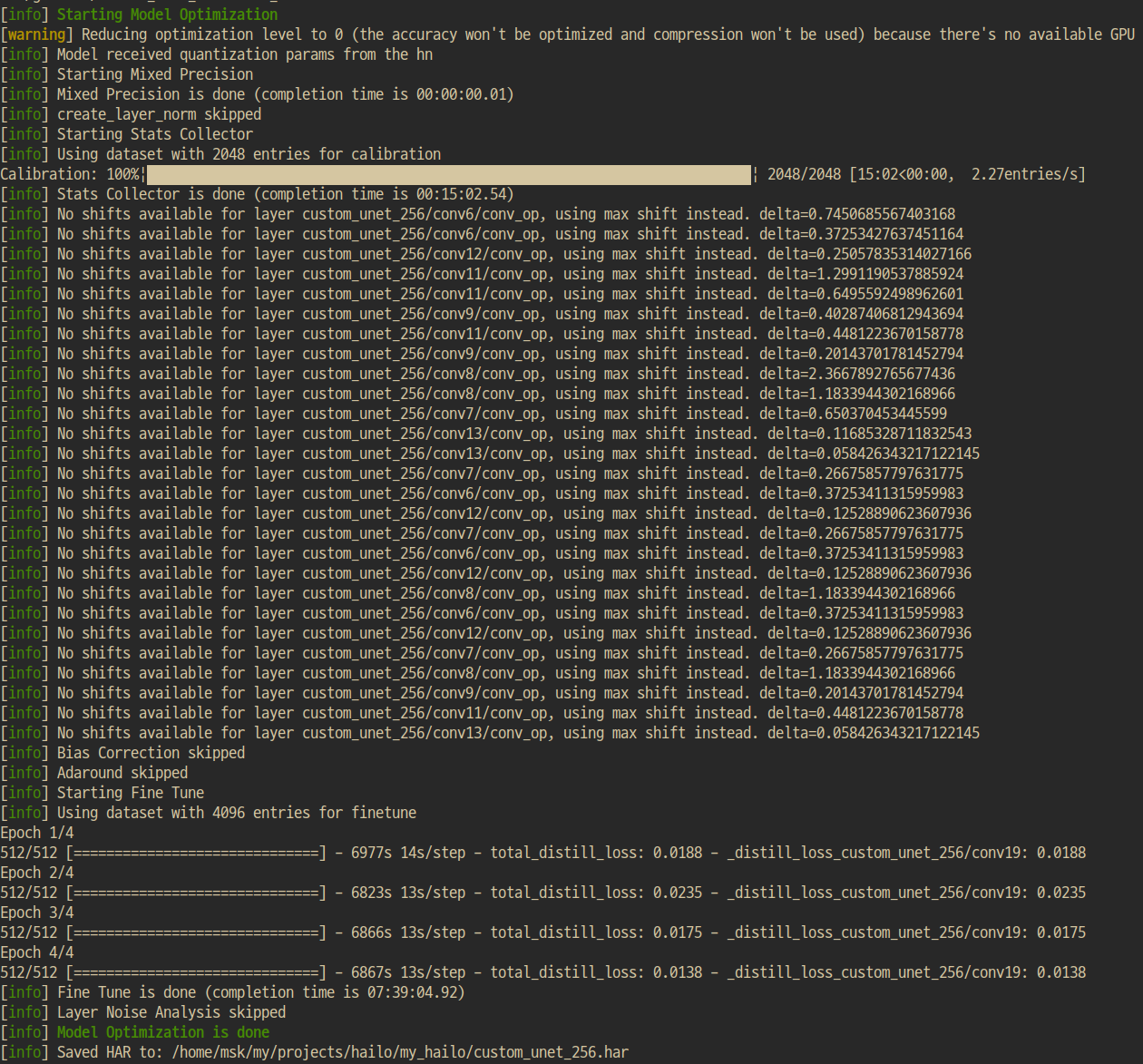Click the "Layer Noise Analysis skipped" line
This screenshot has height=1064, width=1143.
171,1012
